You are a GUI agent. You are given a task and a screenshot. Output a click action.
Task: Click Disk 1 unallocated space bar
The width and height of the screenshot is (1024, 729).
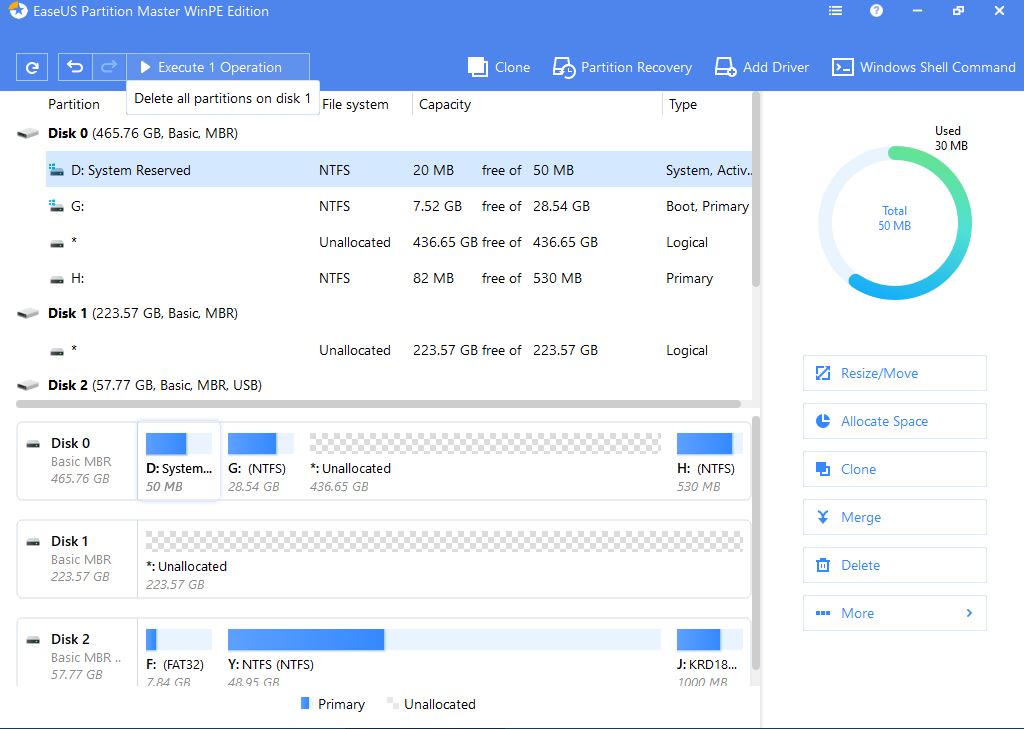click(444, 541)
